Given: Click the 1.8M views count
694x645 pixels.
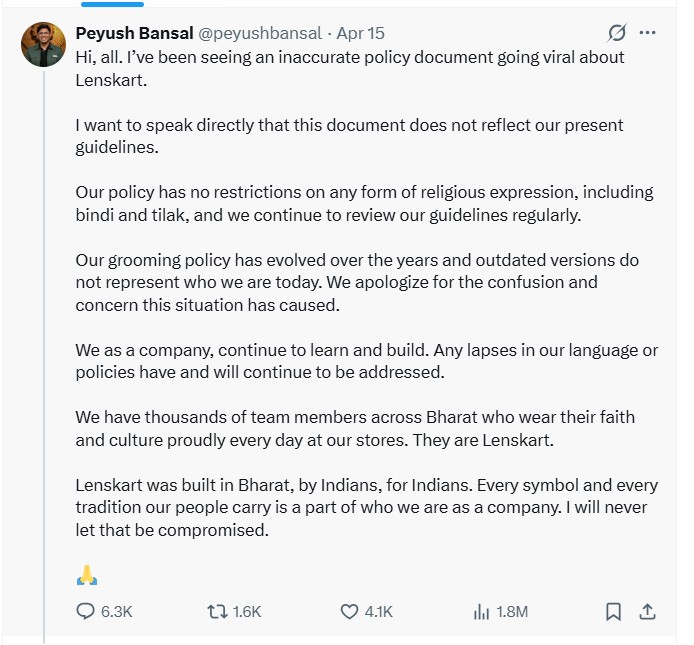Looking at the screenshot, I should (x=512, y=611).
